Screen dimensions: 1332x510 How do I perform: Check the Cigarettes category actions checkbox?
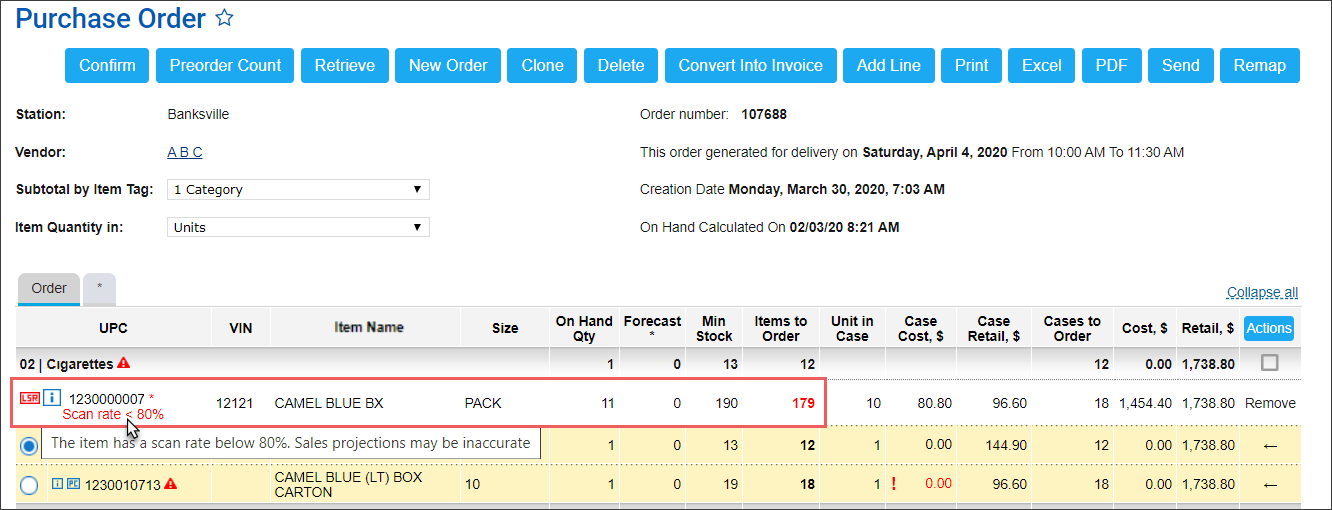[x=1270, y=363]
